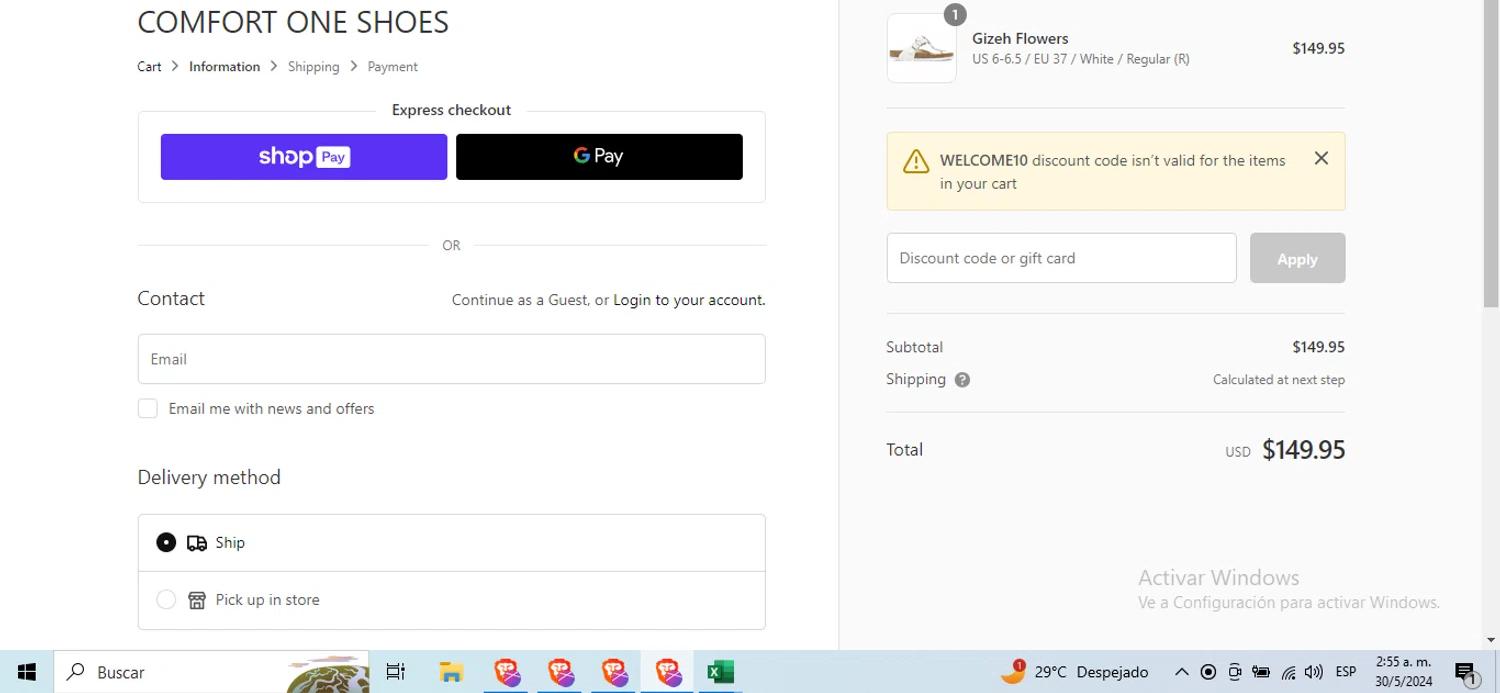Go back to Cart breadcrumb
The width and height of the screenshot is (1500, 693).
(149, 67)
